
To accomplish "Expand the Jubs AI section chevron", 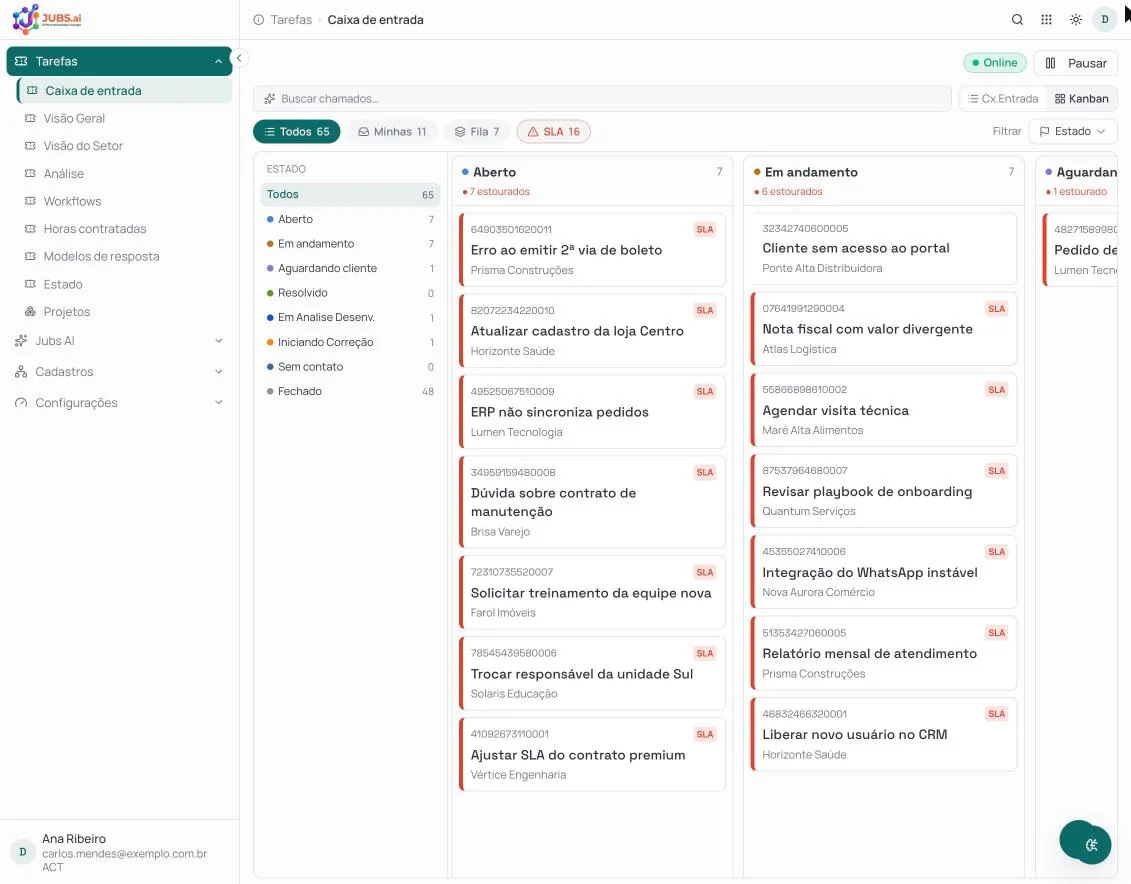I will tap(219, 340).
